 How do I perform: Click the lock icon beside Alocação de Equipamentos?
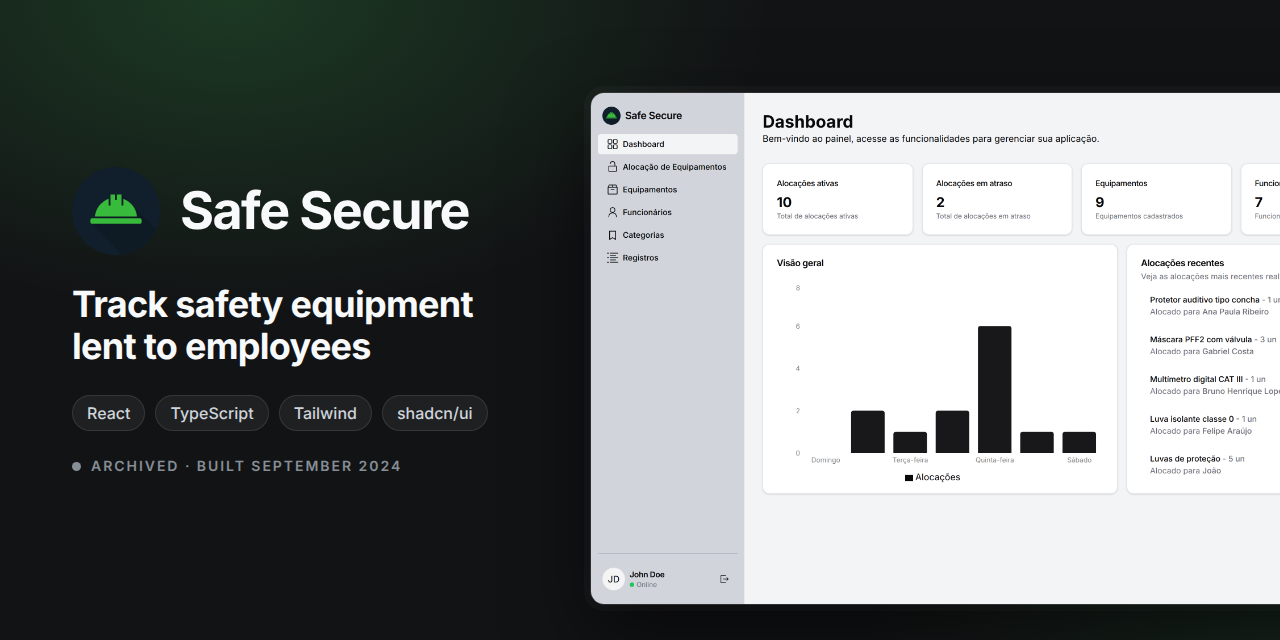point(612,167)
